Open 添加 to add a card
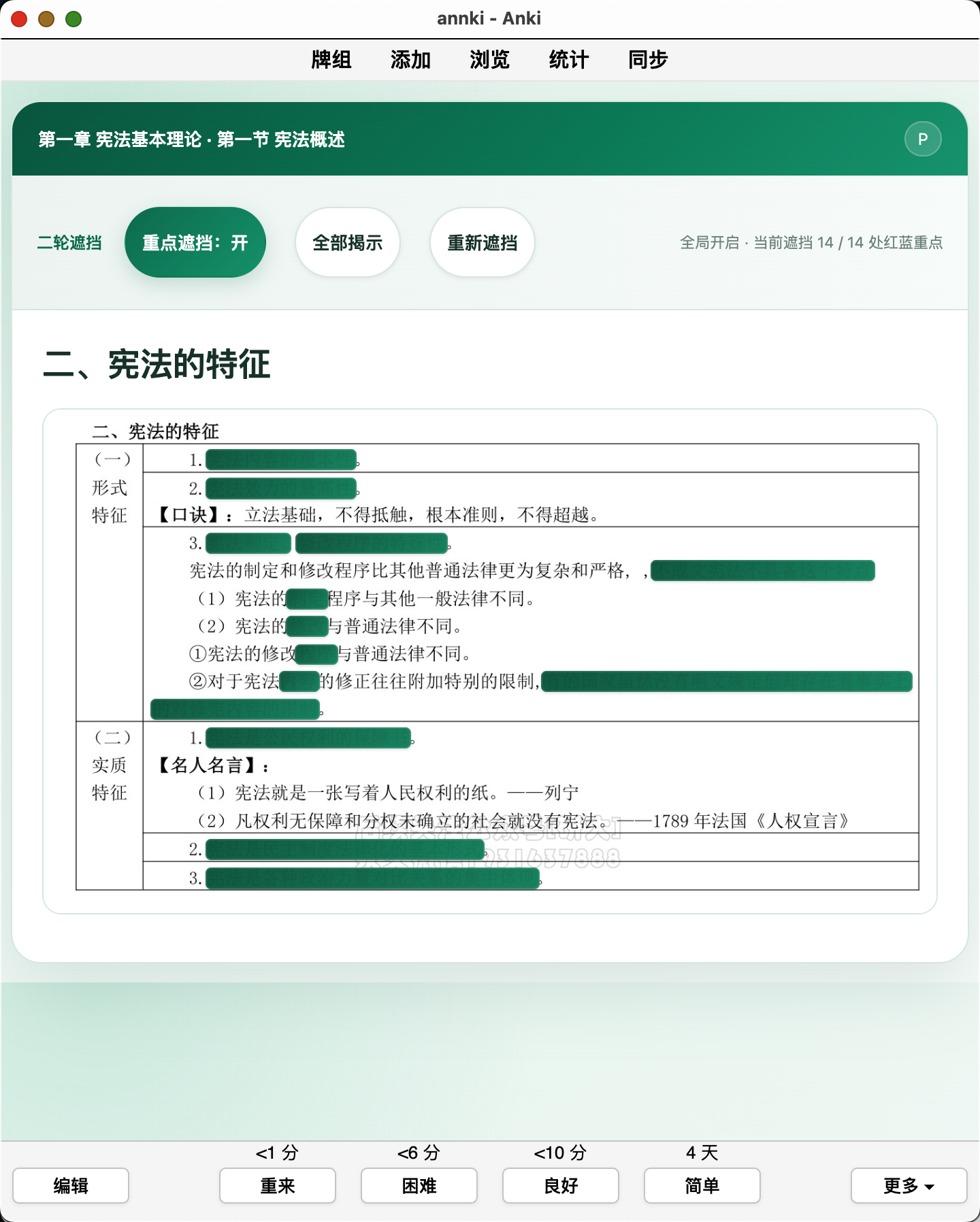 click(410, 60)
